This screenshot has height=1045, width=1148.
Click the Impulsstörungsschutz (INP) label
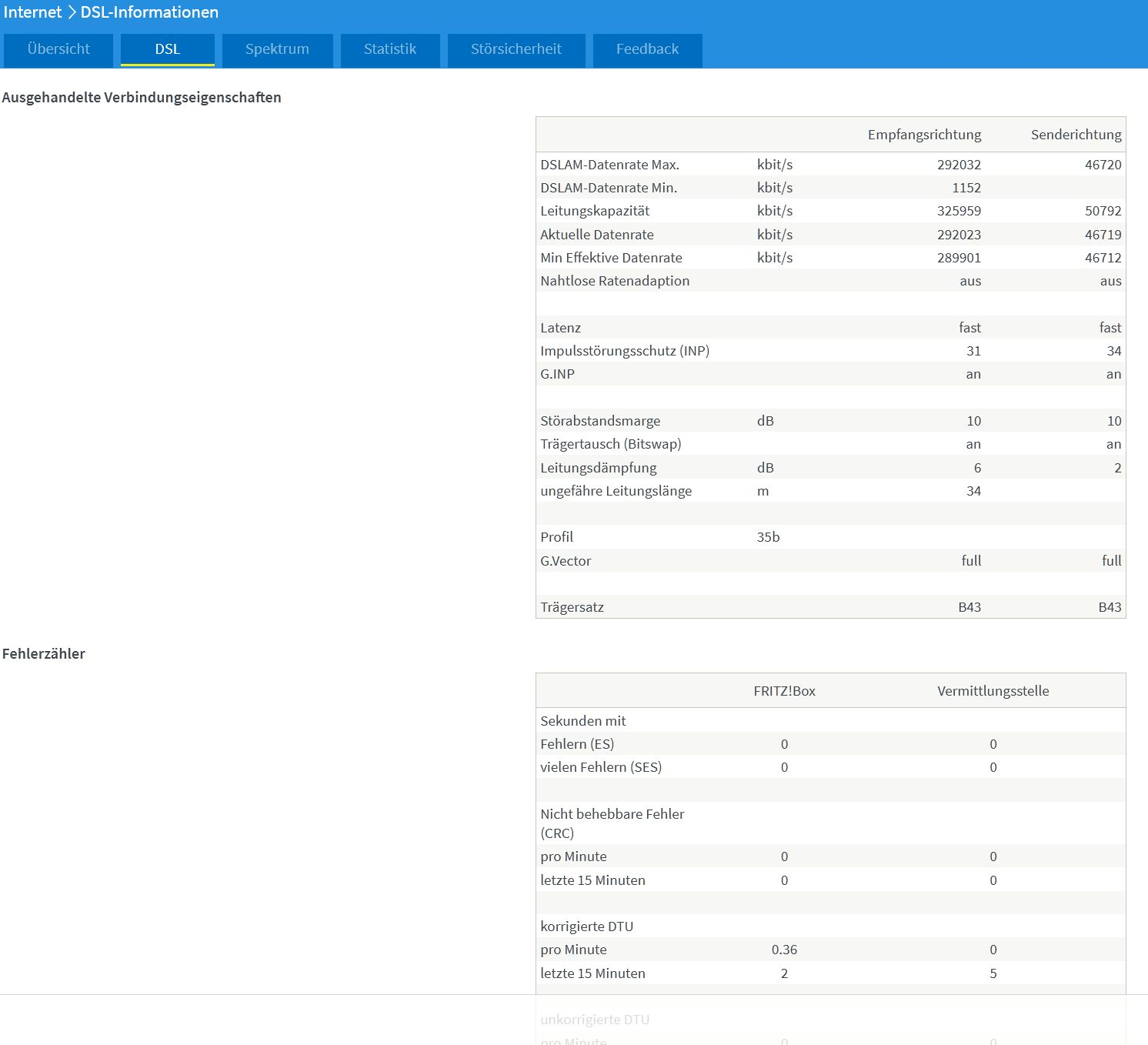click(625, 351)
